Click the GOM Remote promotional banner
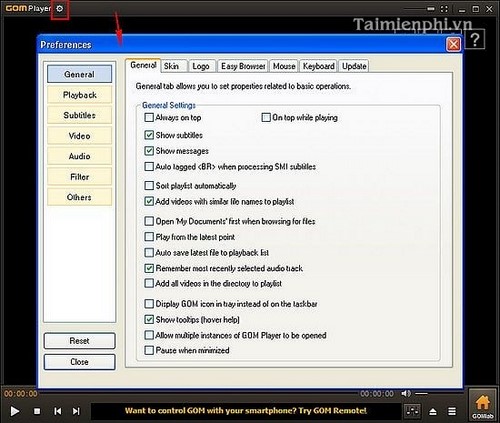 click(246, 411)
